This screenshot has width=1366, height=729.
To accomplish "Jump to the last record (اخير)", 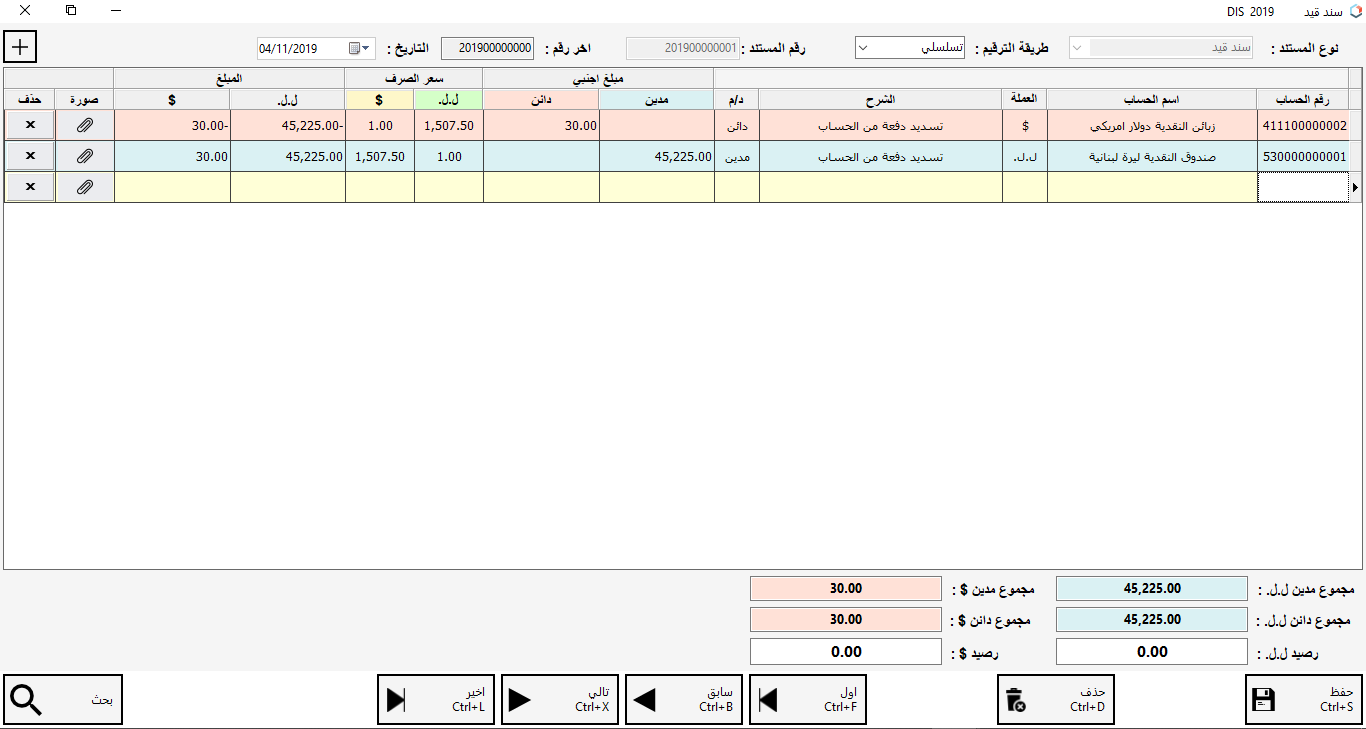I will tap(436, 700).
